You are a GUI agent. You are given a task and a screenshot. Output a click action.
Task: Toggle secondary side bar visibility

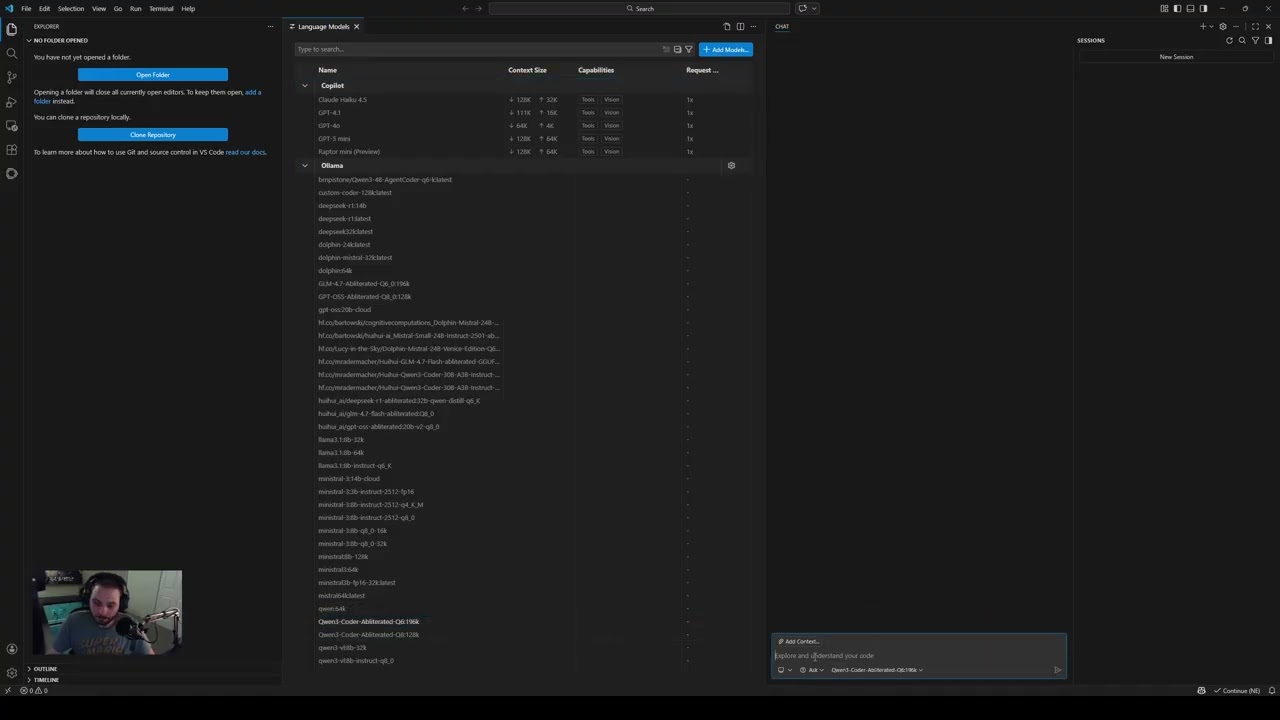[1203, 8]
